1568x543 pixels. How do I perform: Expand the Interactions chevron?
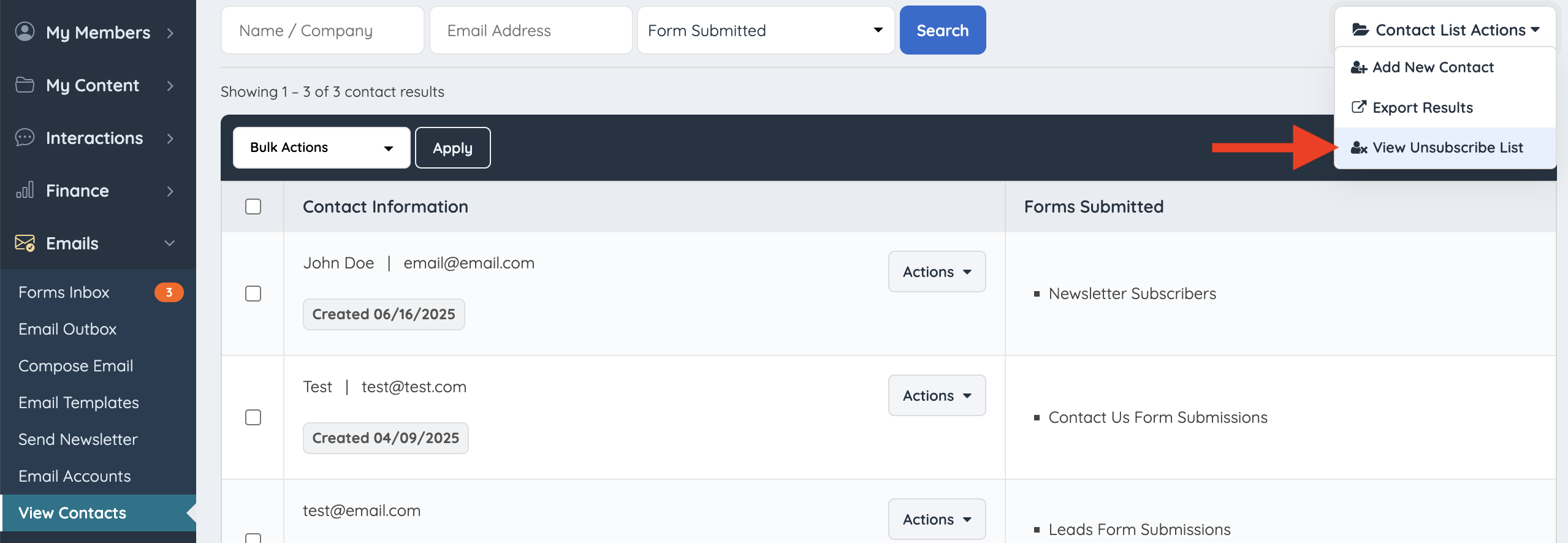(170, 138)
